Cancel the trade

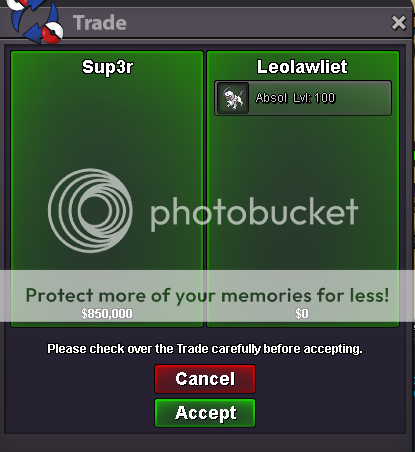(205, 379)
